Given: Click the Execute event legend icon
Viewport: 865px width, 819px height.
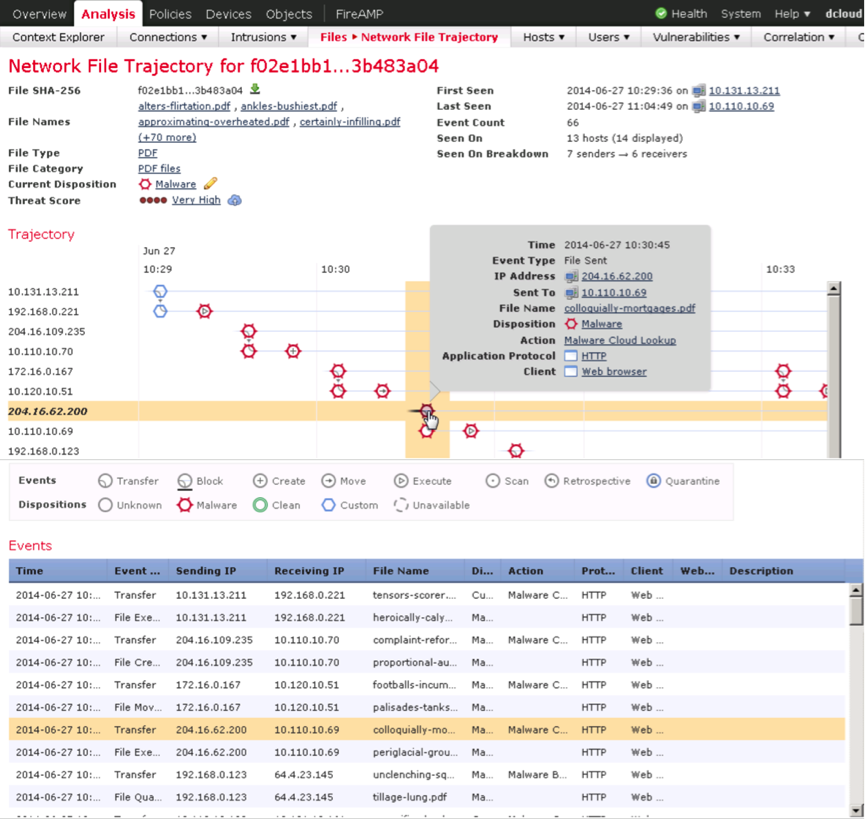Looking at the screenshot, I should pyautogui.click(x=401, y=481).
